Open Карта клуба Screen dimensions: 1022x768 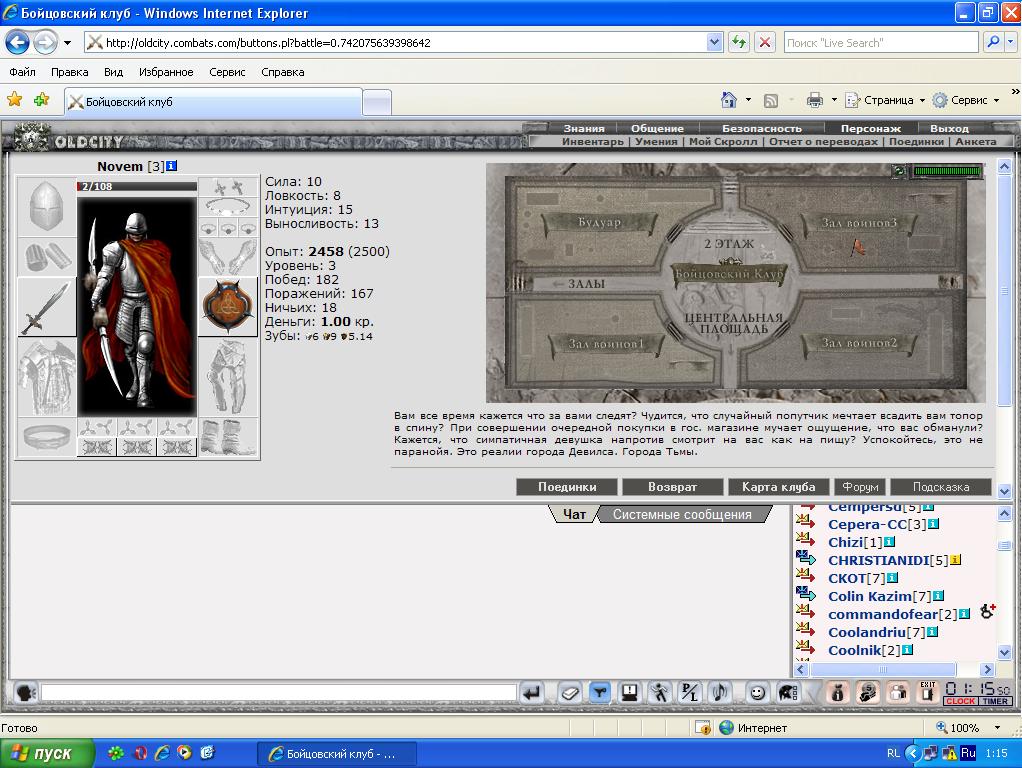pos(778,487)
